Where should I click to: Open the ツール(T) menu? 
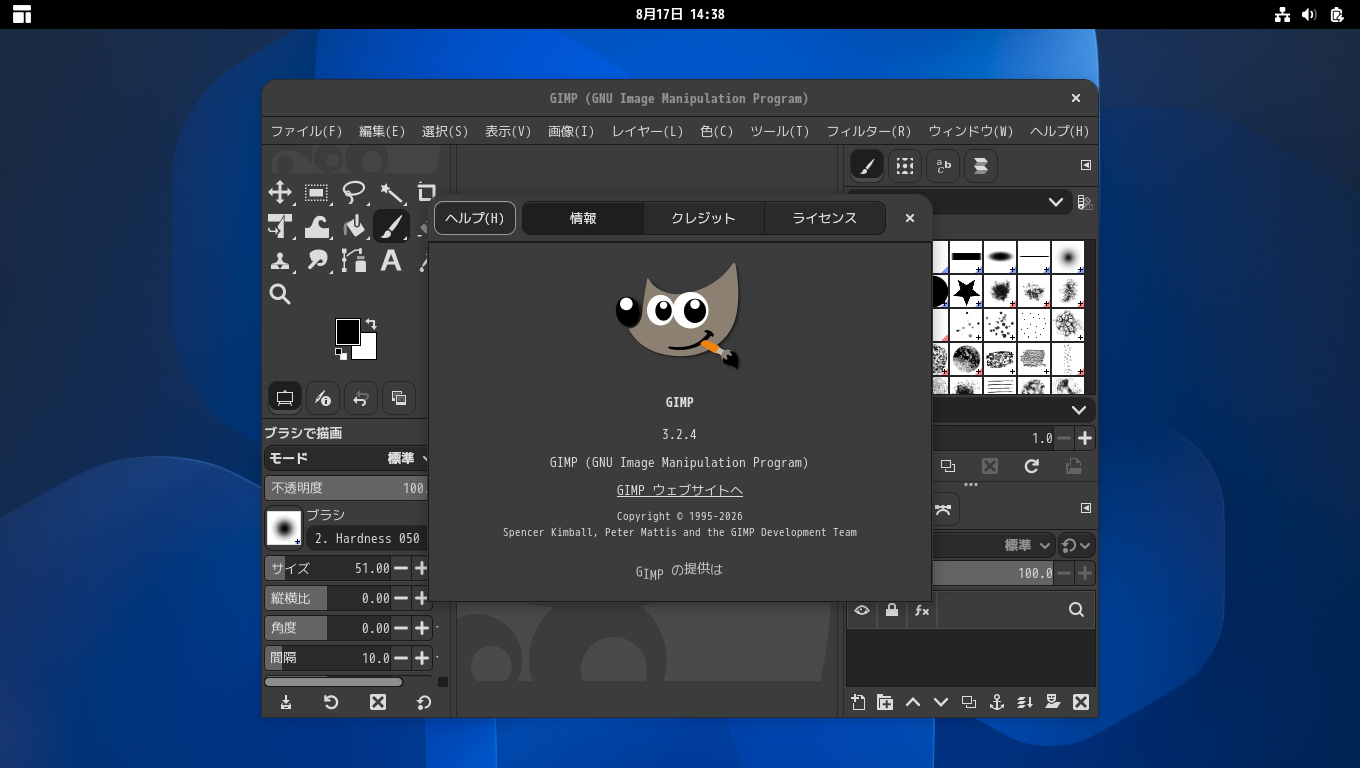click(x=779, y=131)
